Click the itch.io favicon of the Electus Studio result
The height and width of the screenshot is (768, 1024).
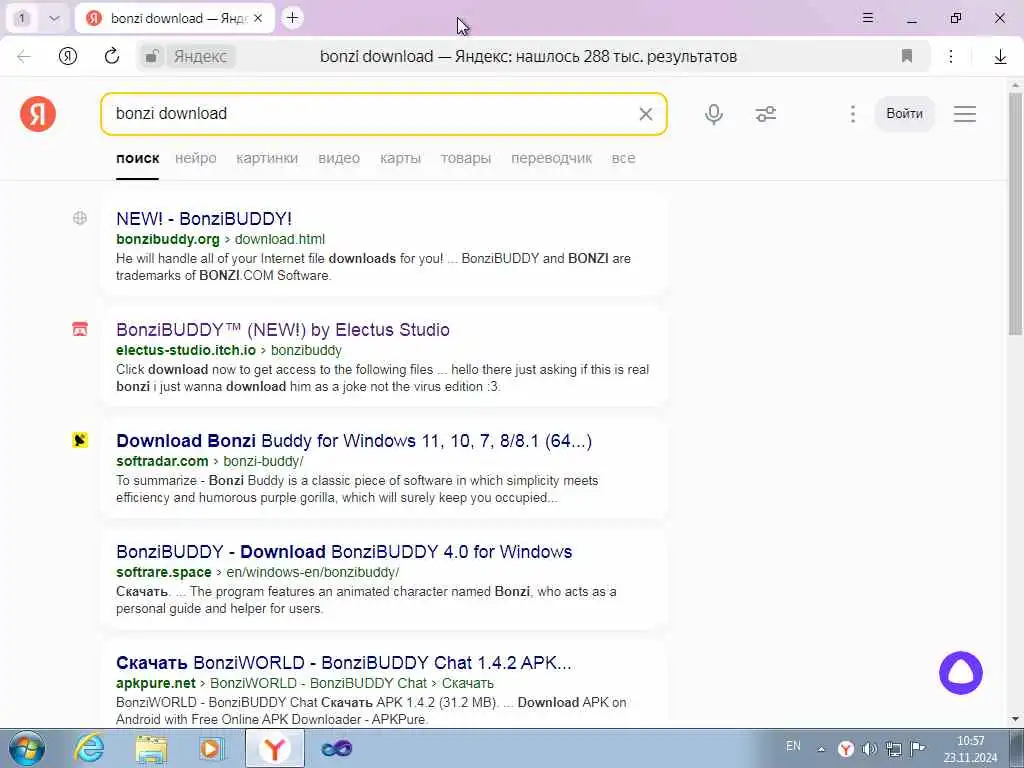pyautogui.click(x=80, y=328)
